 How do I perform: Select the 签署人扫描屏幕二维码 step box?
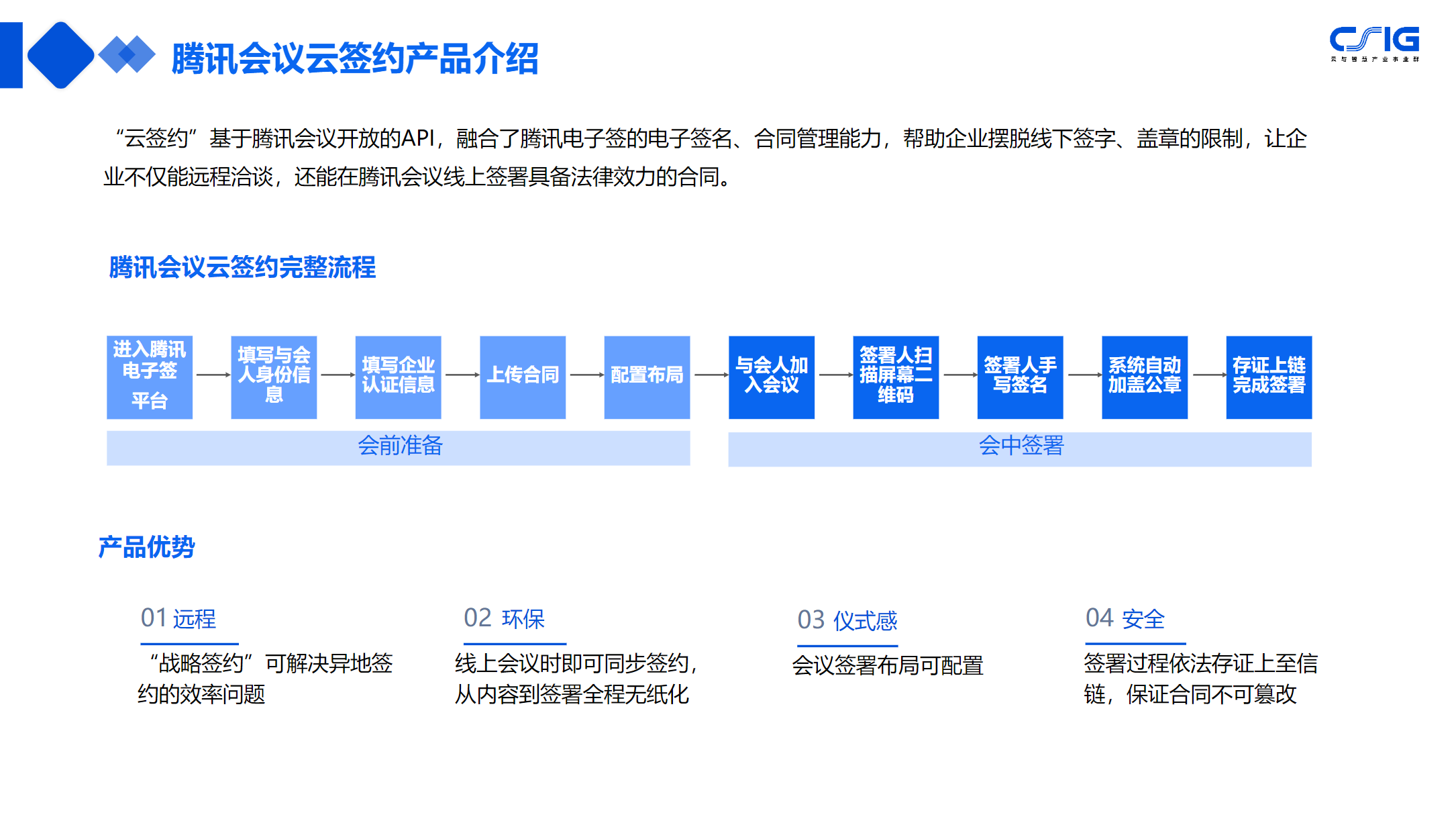(896, 377)
